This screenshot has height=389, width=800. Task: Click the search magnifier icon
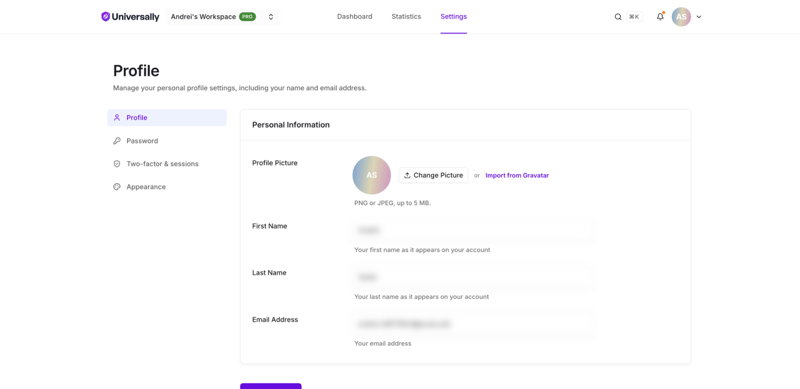click(x=618, y=17)
